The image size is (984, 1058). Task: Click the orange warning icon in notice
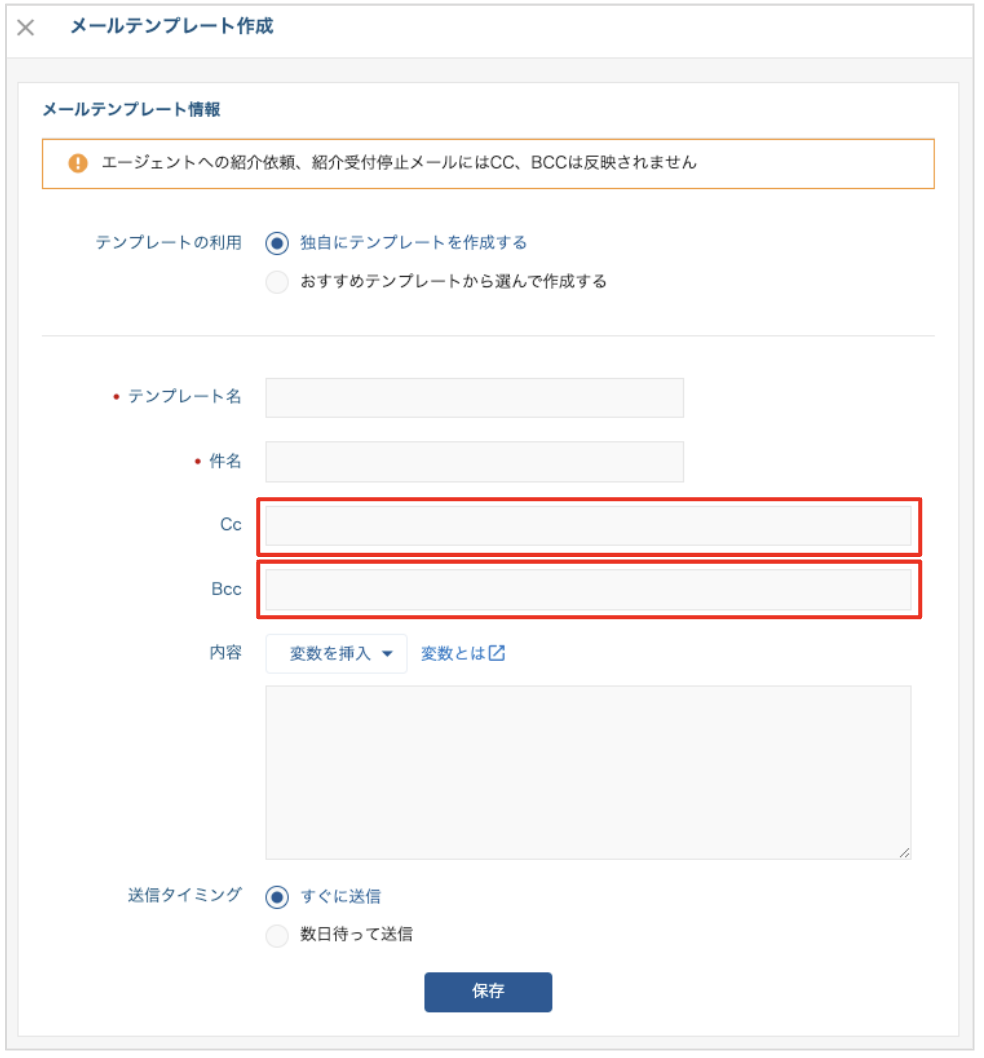click(78, 163)
